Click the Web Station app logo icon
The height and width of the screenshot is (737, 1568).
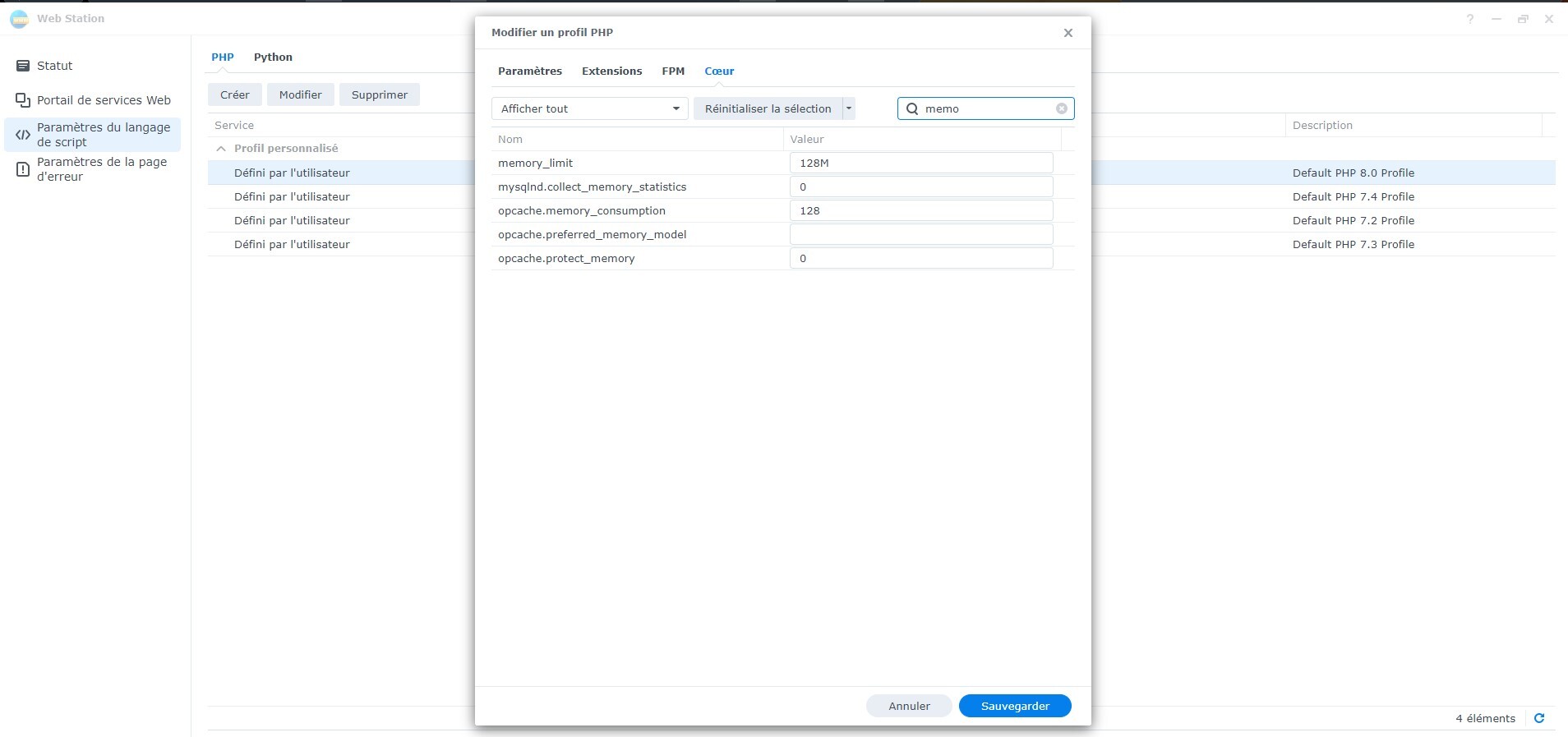(19, 19)
